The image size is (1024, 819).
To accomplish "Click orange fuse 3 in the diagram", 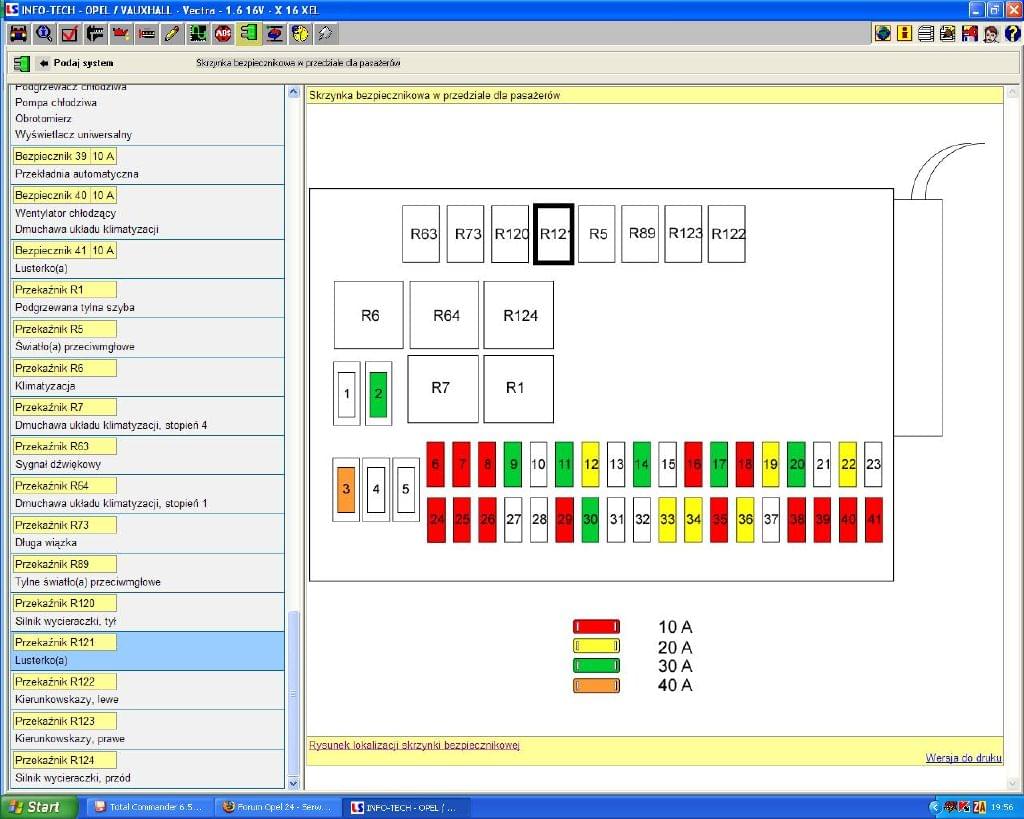I will (346, 489).
